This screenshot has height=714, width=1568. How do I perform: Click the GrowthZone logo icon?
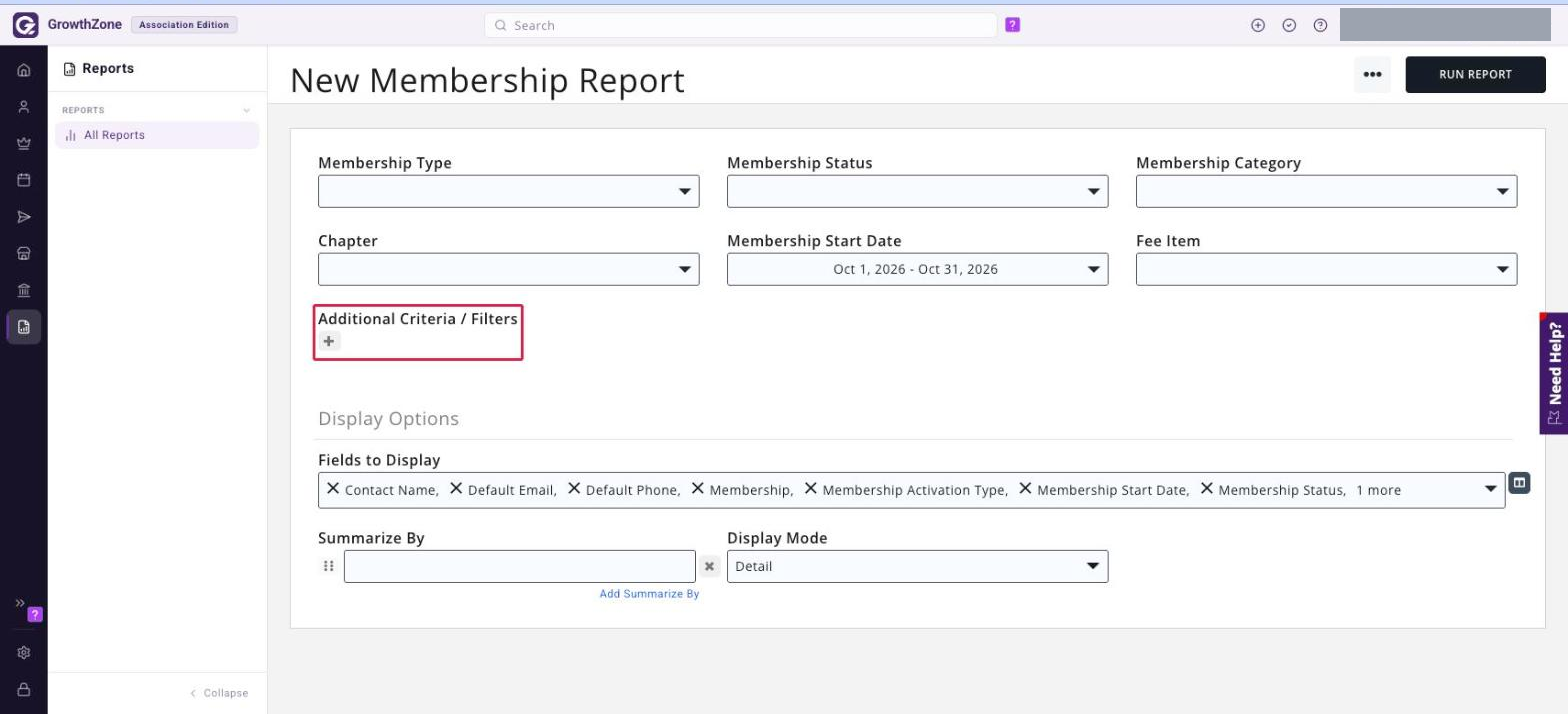tap(25, 25)
